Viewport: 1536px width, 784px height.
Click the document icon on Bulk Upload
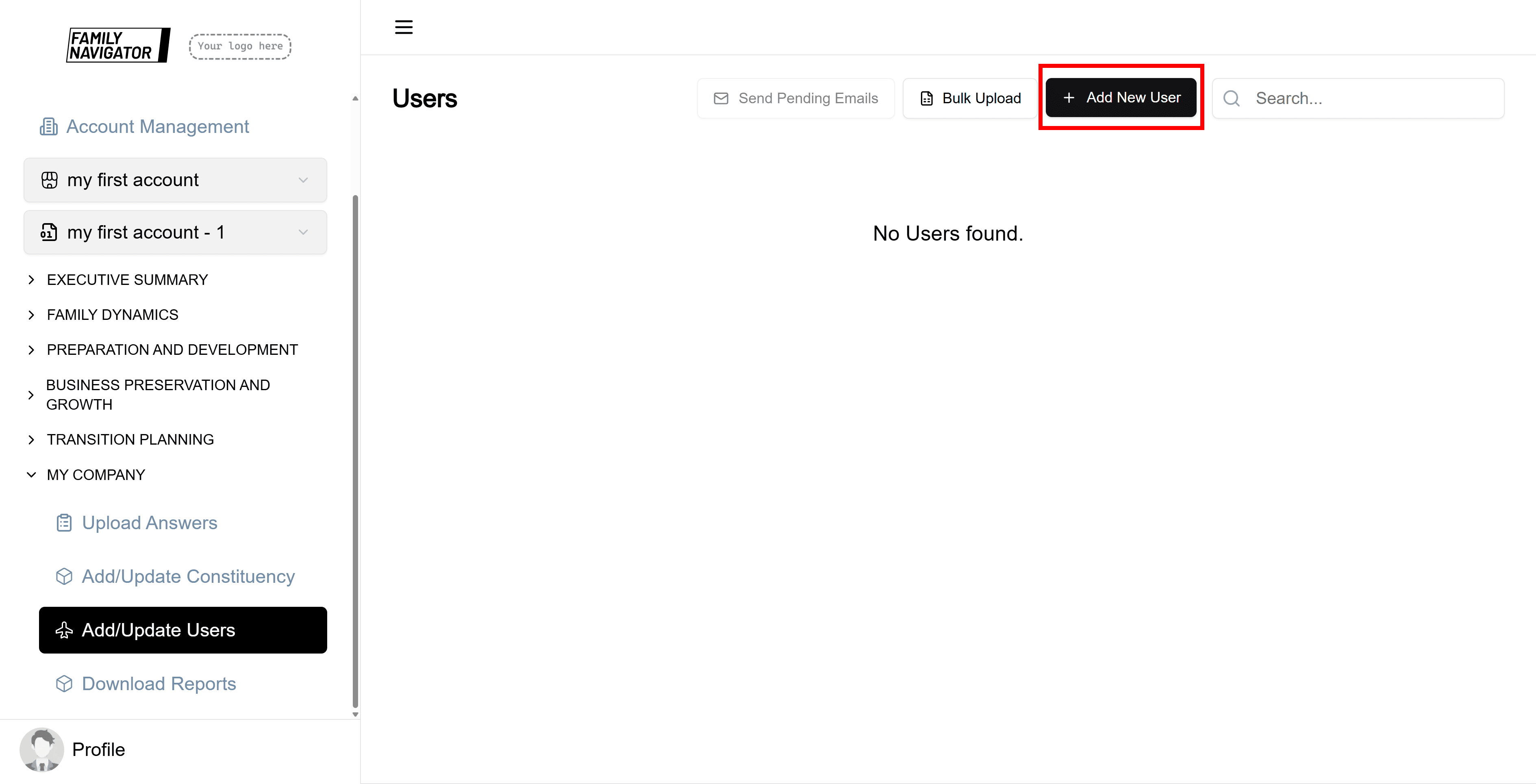(x=926, y=98)
